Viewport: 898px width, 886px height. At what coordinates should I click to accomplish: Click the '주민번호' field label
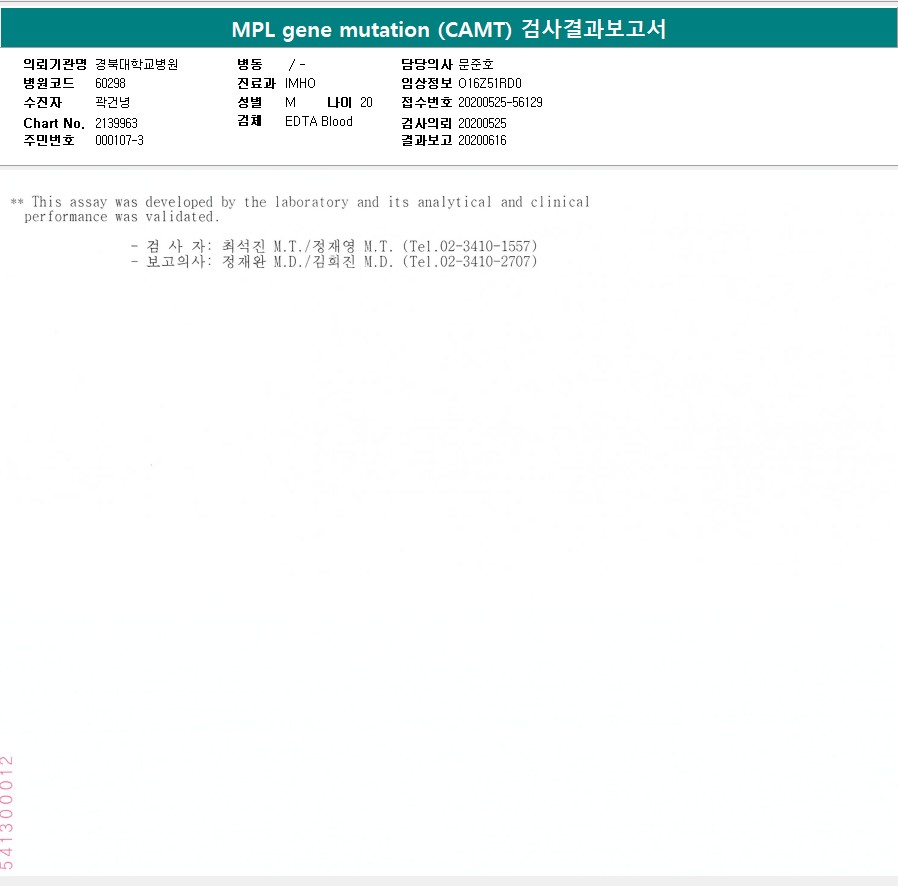(49, 140)
